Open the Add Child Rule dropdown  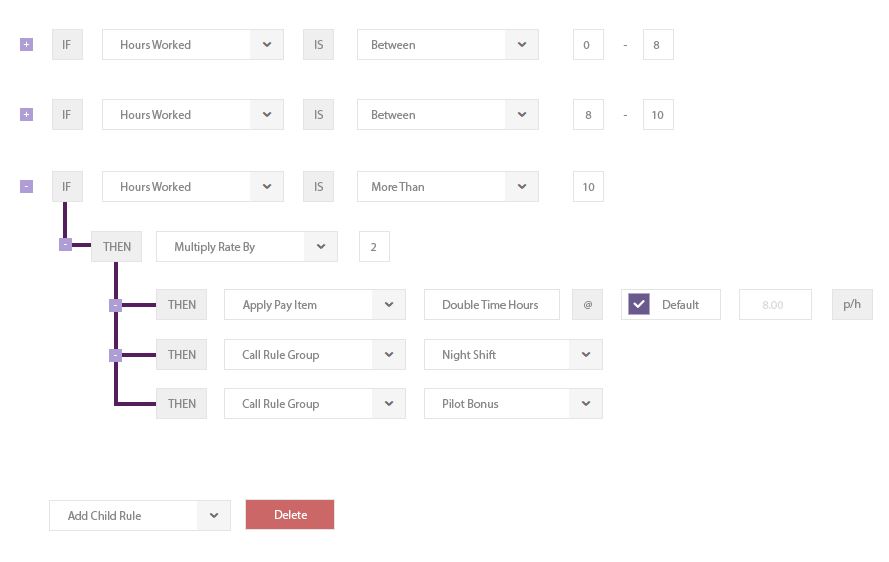pos(214,516)
